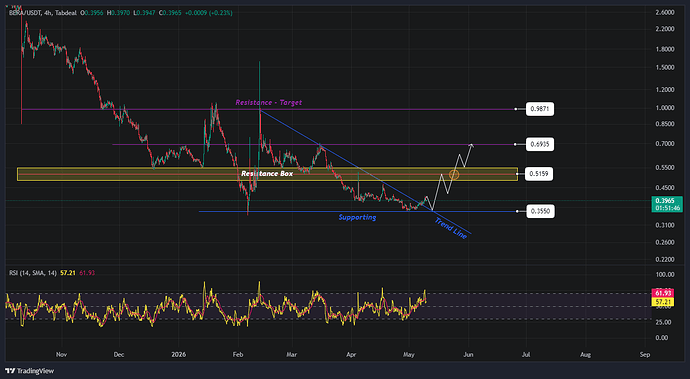Click 0.2200 on the price scale
This screenshot has height=379, width=690.
(x=665, y=260)
